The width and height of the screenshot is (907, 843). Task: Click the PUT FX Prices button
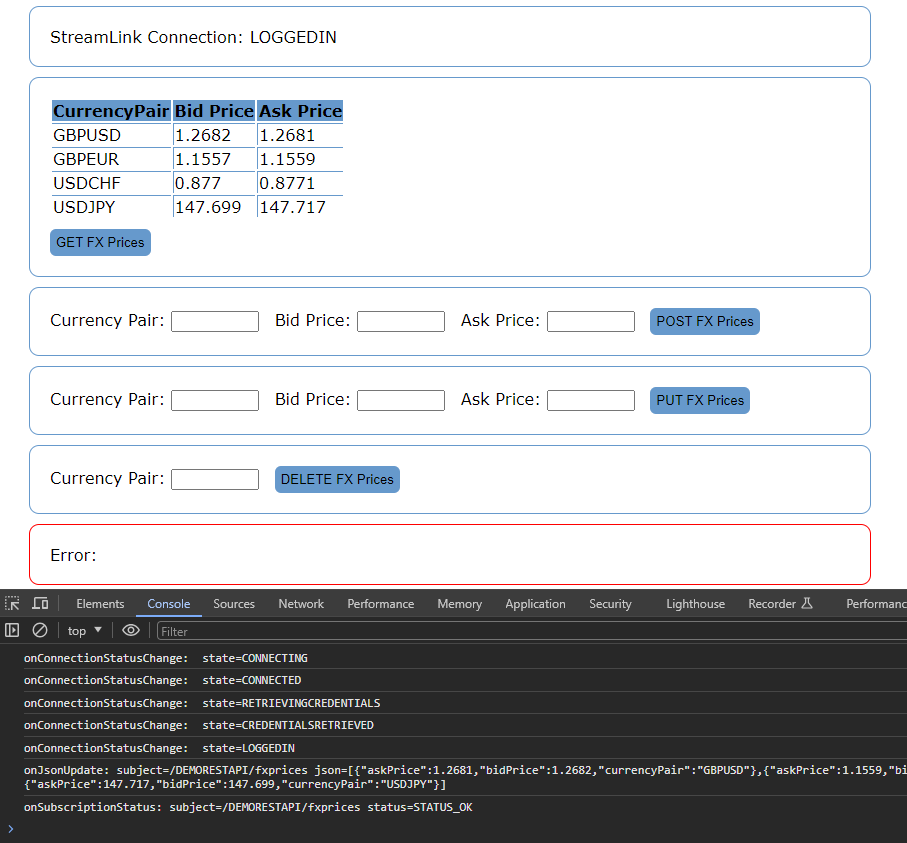[700, 400]
